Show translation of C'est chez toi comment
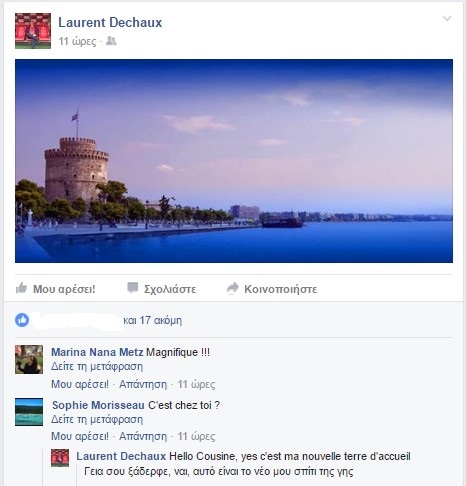The width and height of the screenshot is (466, 486). click(x=97, y=419)
